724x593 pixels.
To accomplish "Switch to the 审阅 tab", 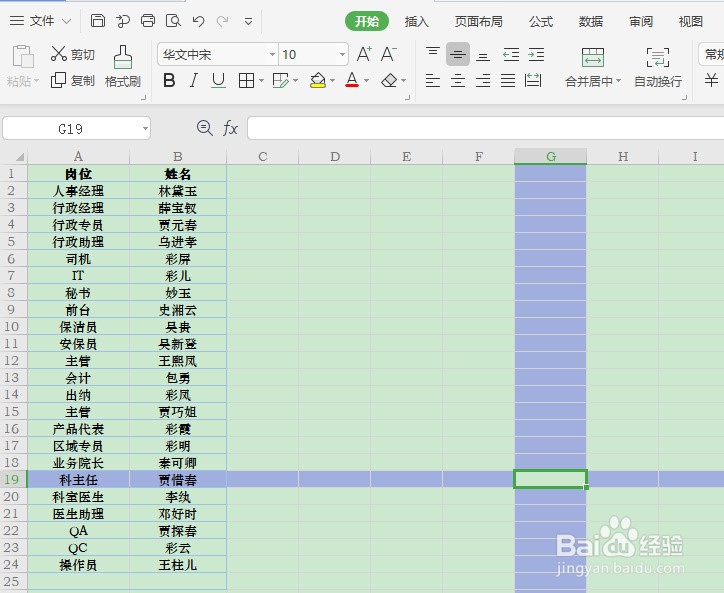I will tap(640, 22).
